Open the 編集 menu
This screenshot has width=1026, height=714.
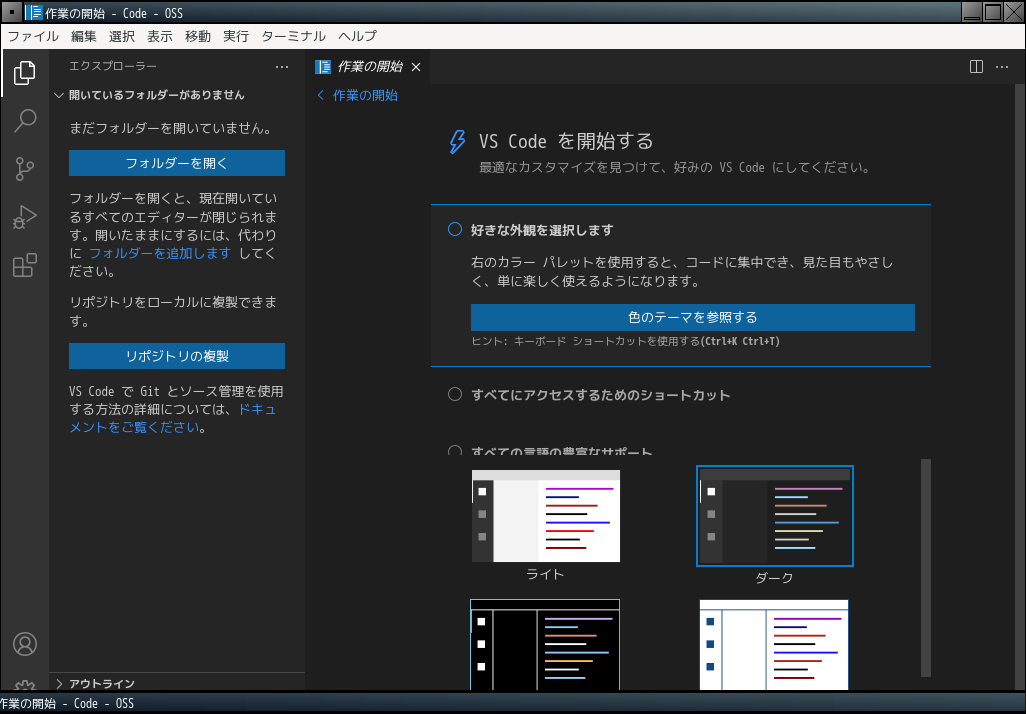point(83,36)
